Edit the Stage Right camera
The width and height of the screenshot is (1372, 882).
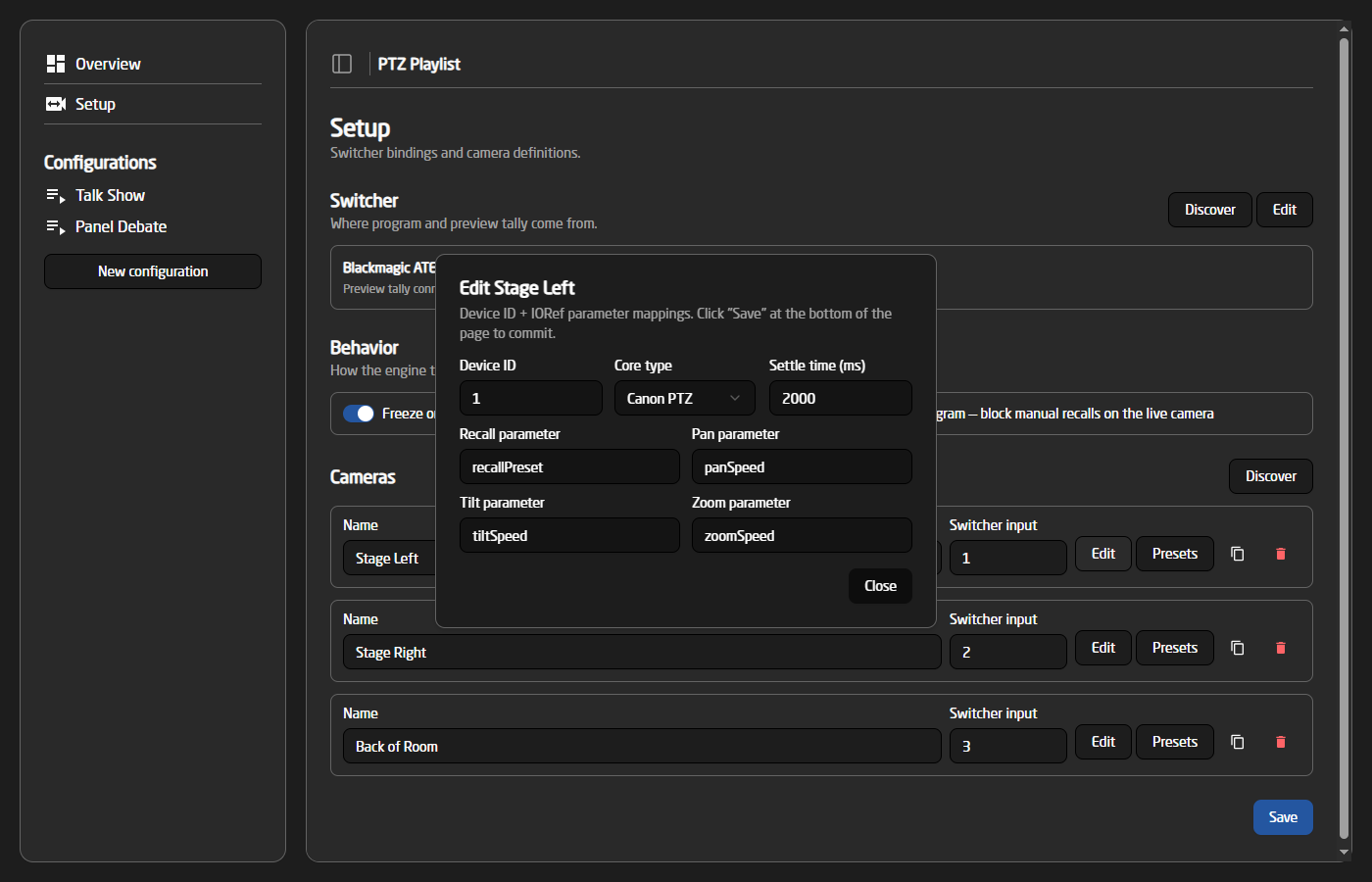(x=1103, y=648)
